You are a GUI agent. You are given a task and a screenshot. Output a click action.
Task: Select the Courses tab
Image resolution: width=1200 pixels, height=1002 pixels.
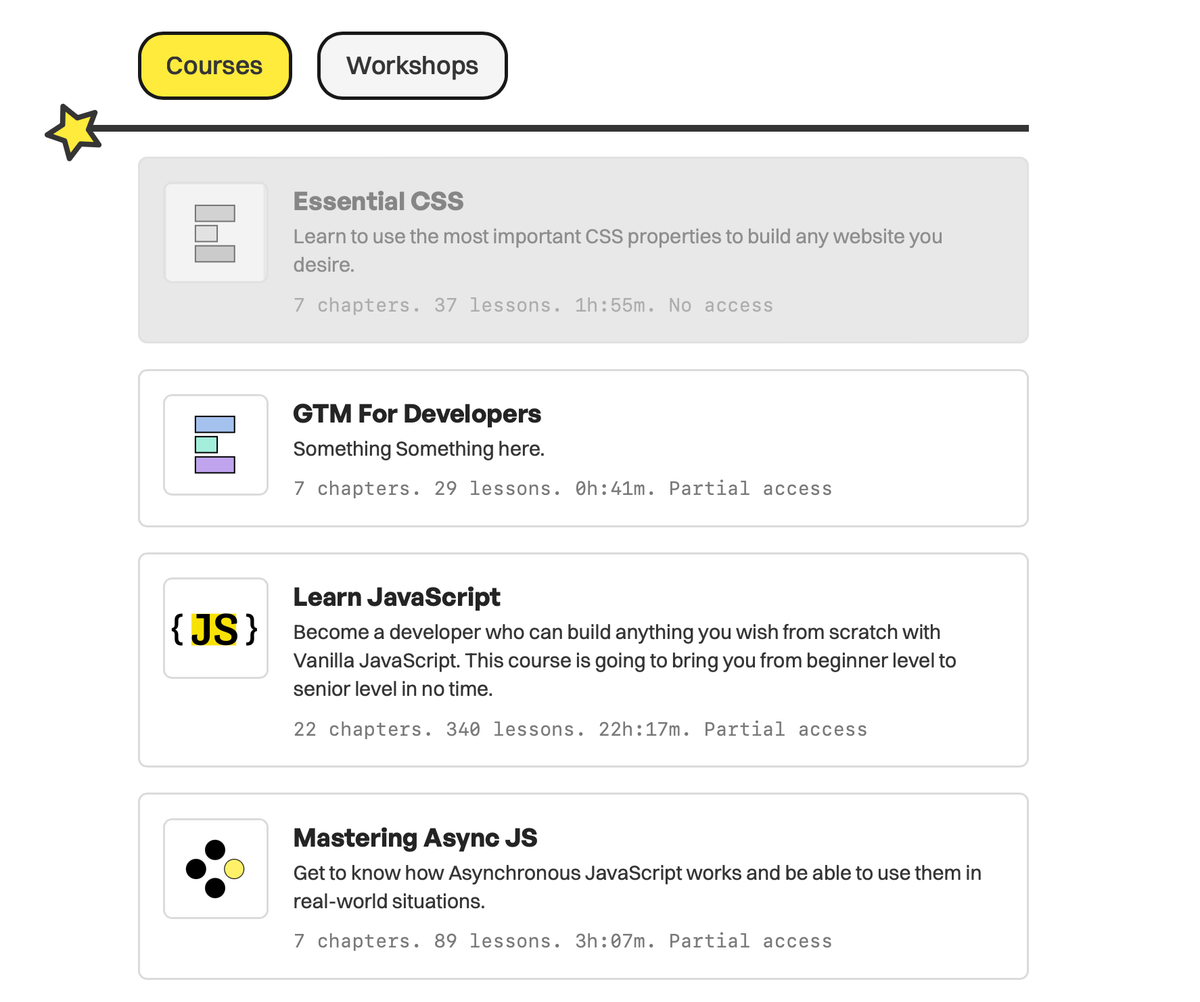click(214, 65)
